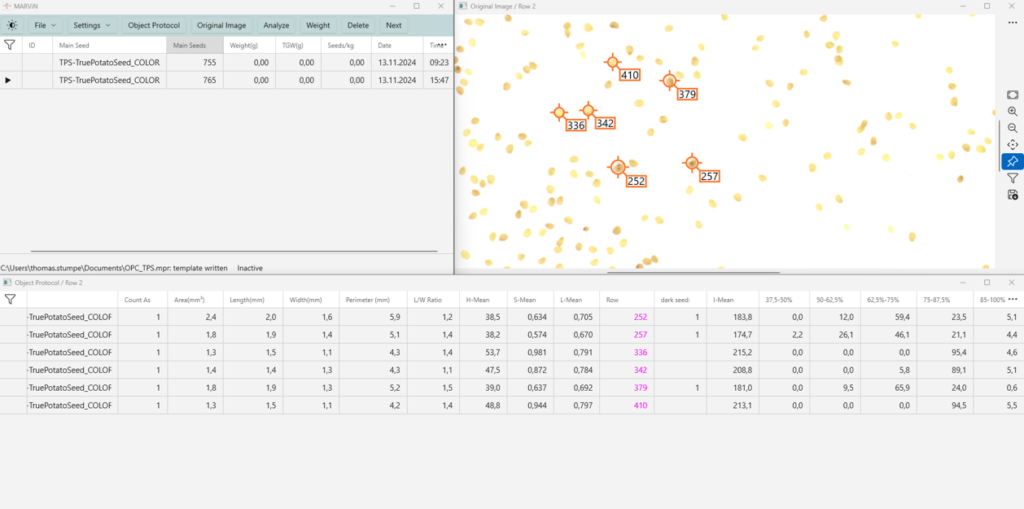
Task: Click the L-Mean column header
Action: [576, 300]
